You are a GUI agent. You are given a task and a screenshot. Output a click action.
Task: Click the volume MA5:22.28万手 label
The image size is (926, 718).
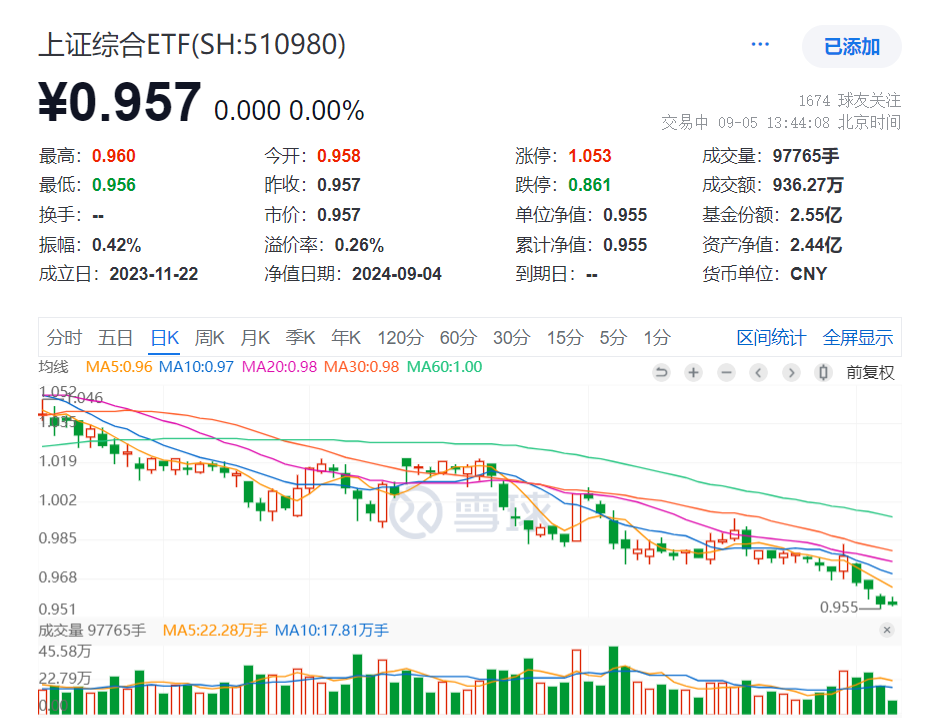click(215, 631)
